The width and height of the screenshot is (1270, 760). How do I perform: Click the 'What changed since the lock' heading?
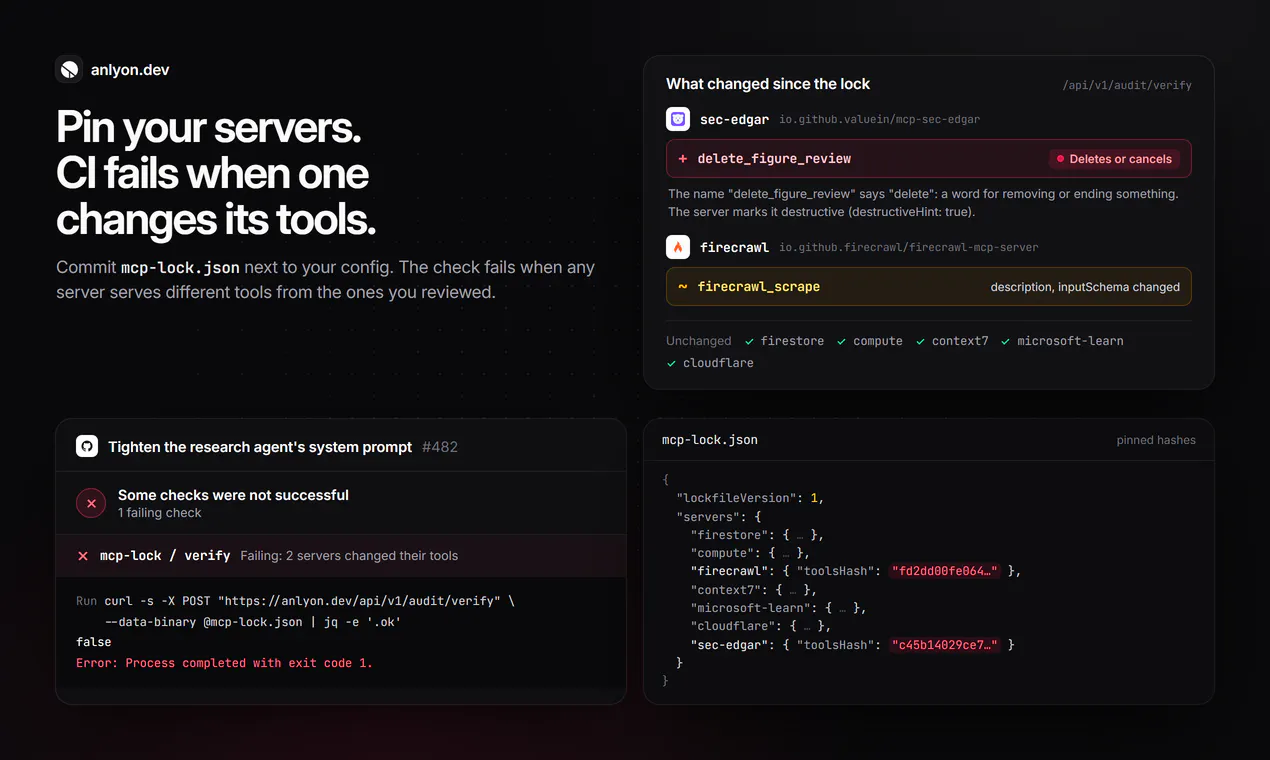[x=768, y=84]
